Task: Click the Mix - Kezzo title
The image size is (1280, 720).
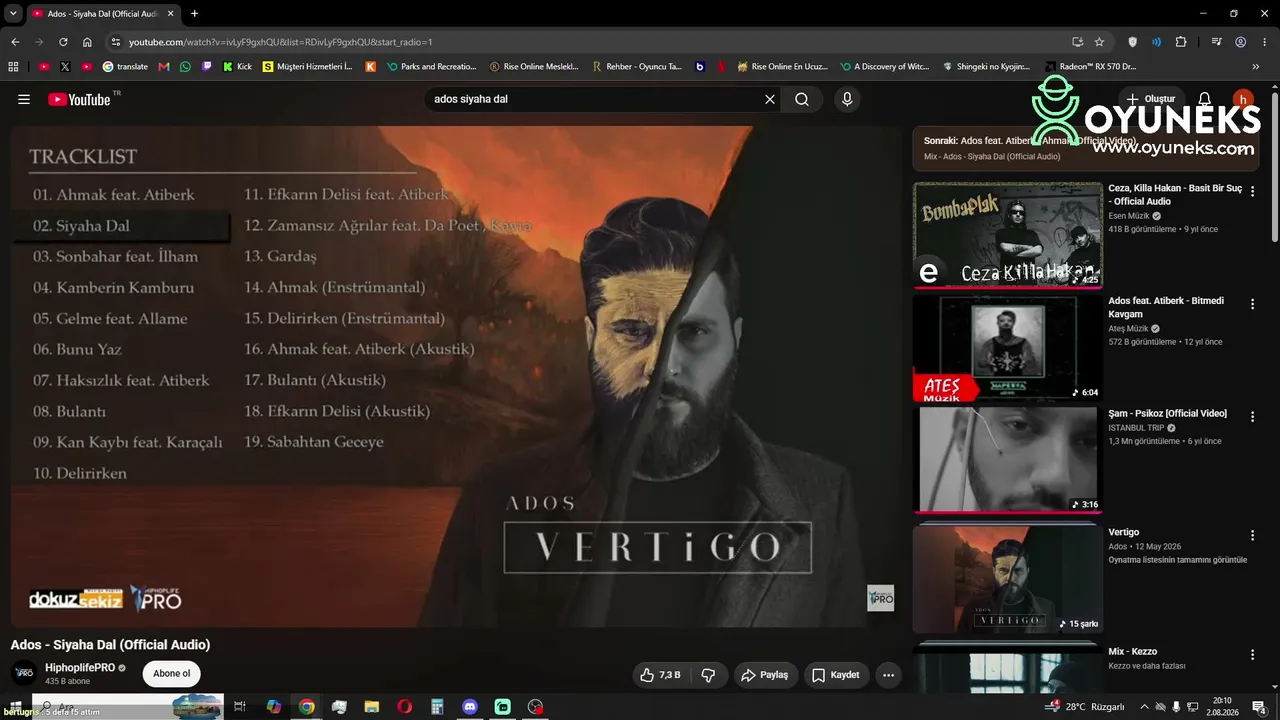Action: [x=1132, y=652]
